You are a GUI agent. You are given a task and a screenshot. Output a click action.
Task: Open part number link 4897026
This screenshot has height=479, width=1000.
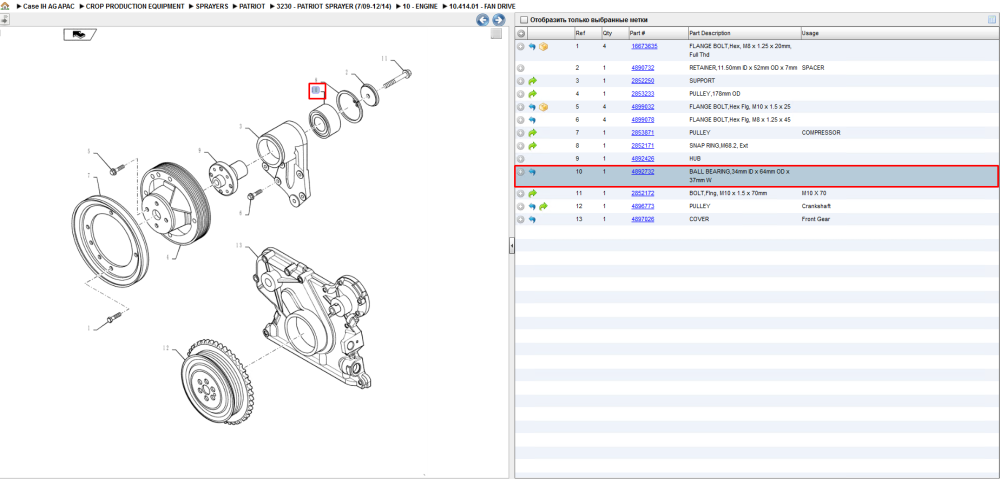pos(643,219)
